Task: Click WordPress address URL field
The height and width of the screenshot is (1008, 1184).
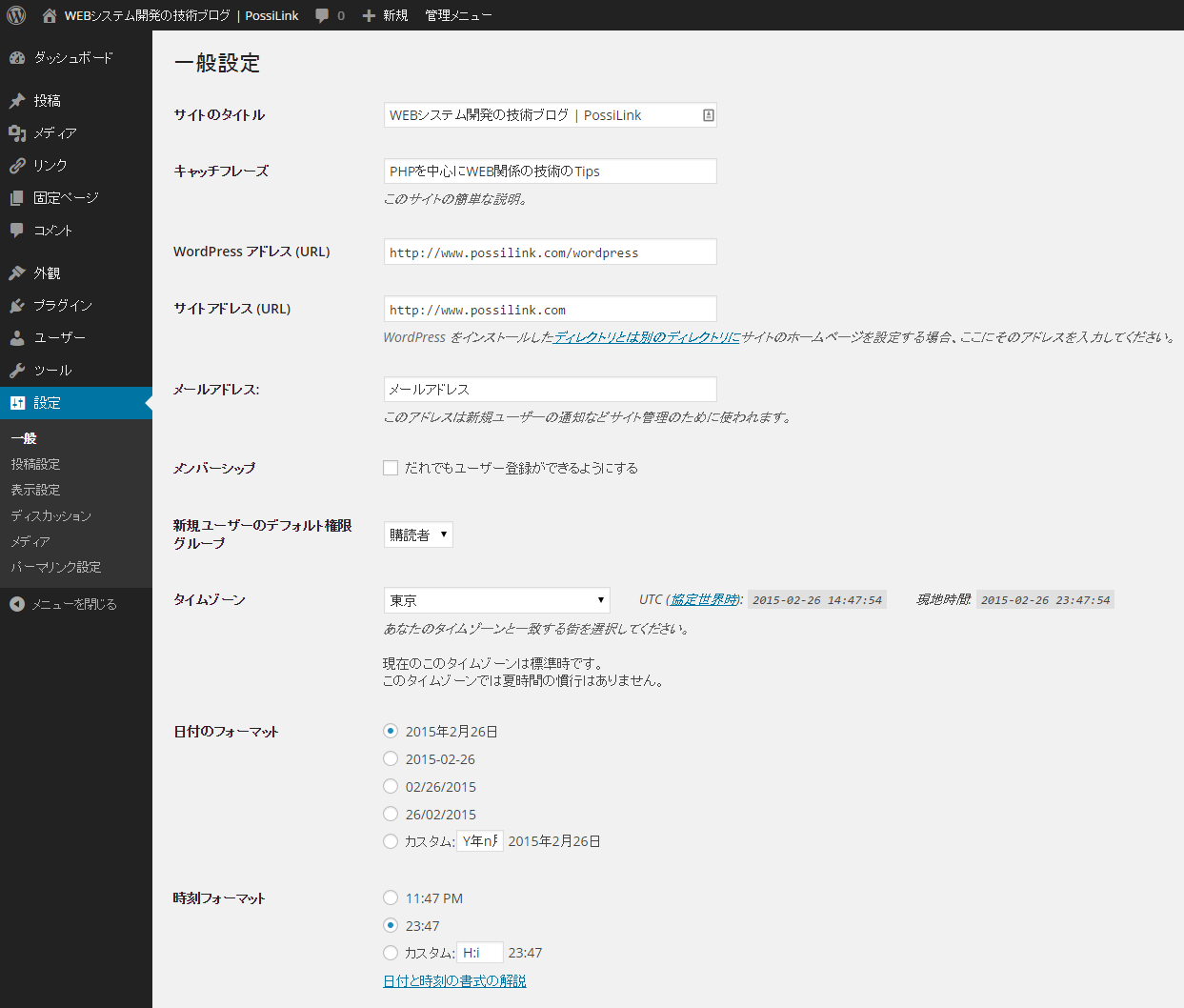Action: pyautogui.click(x=551, y=252)
